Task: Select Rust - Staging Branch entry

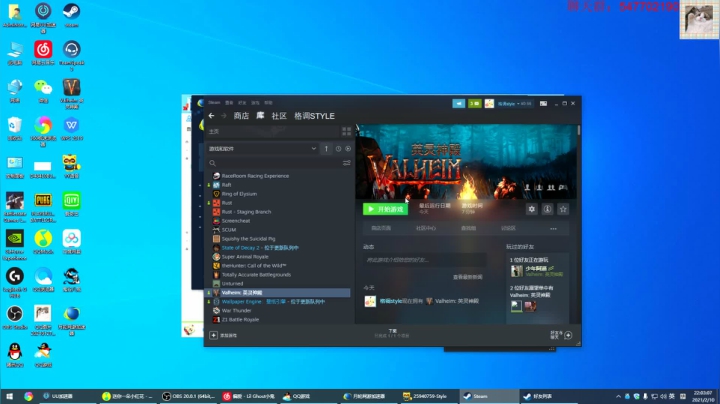Action: point(246,212)
